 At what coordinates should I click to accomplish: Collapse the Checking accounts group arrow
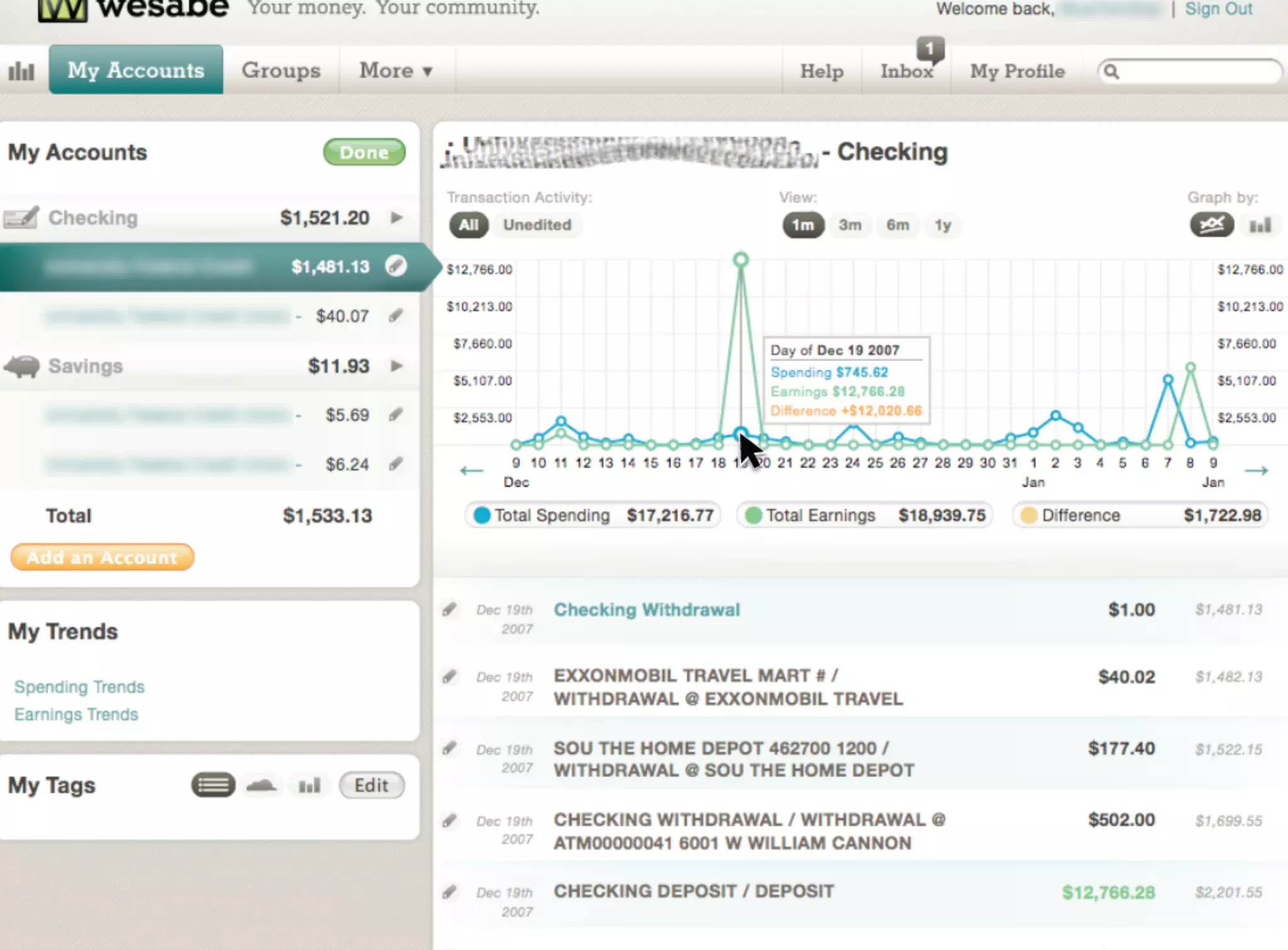pos(396,218)
